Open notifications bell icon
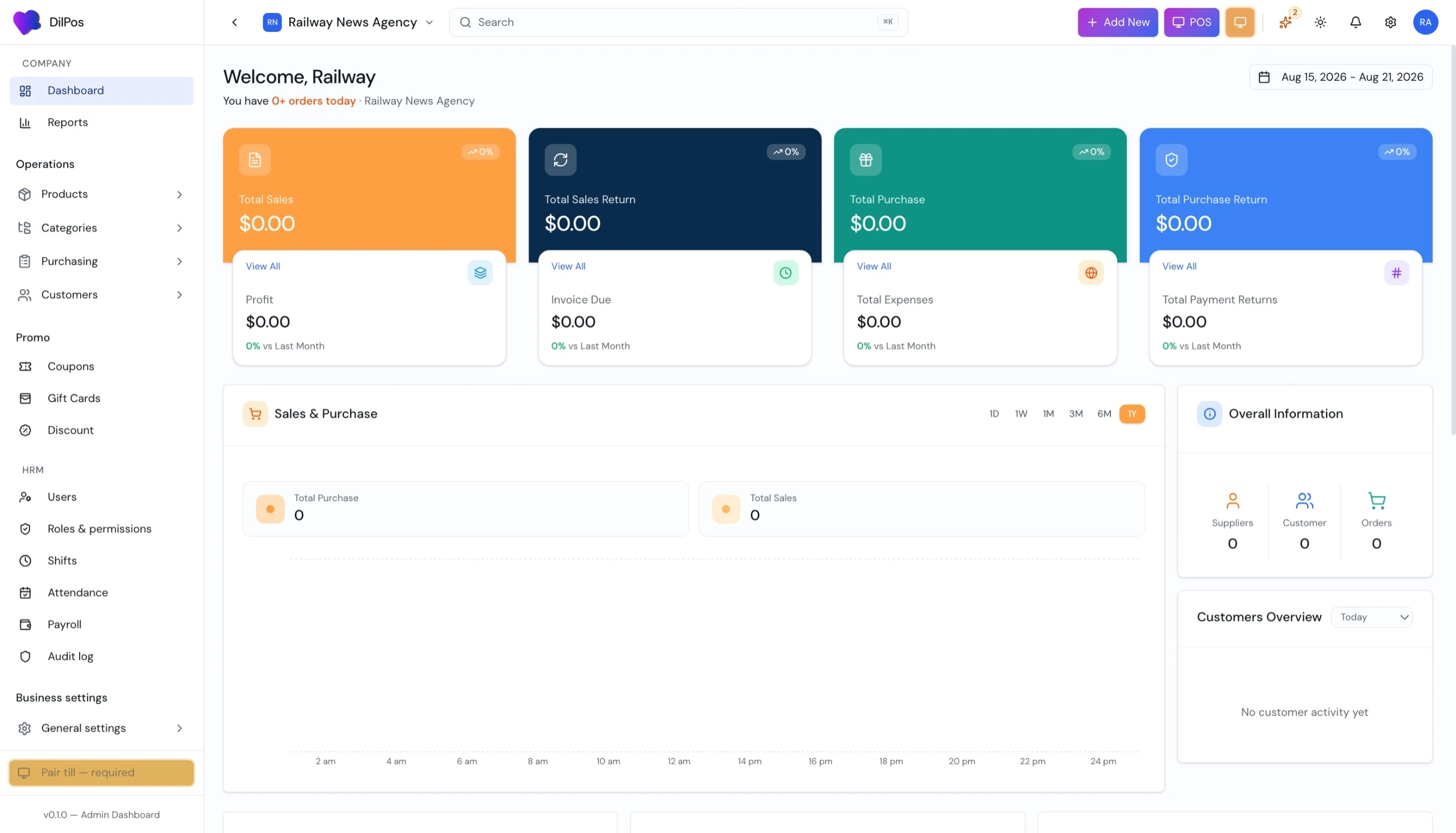This screenshot has height=833, width=1456. [x=1355, y=22]
